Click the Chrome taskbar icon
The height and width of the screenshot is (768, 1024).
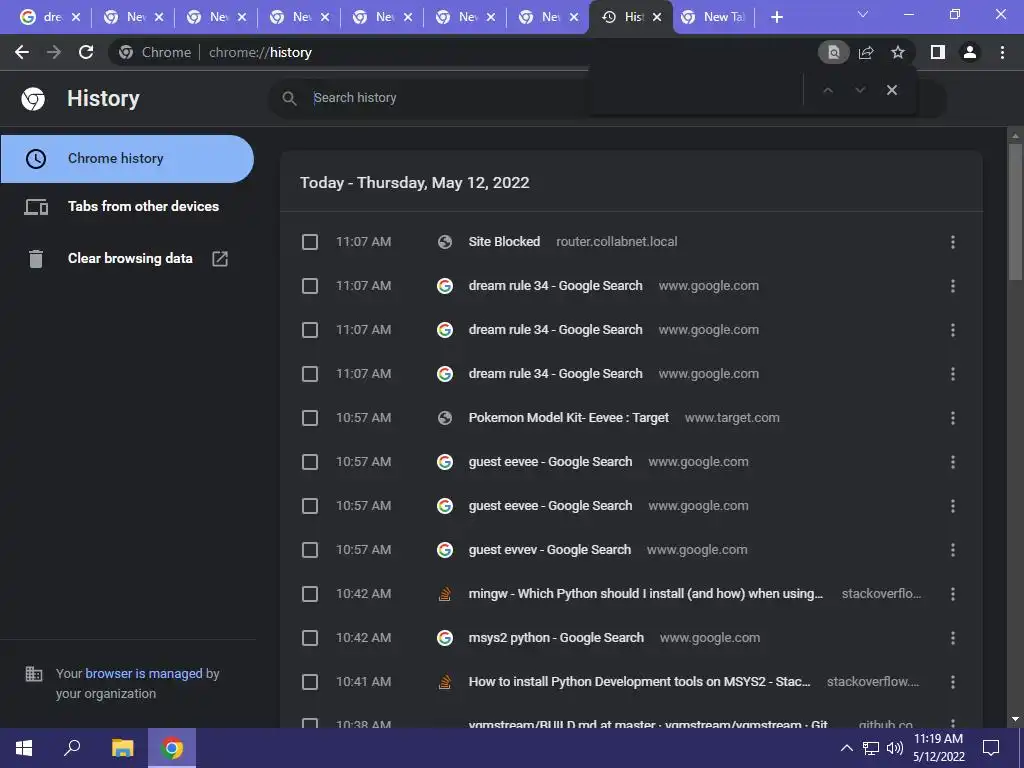(172, 748)
